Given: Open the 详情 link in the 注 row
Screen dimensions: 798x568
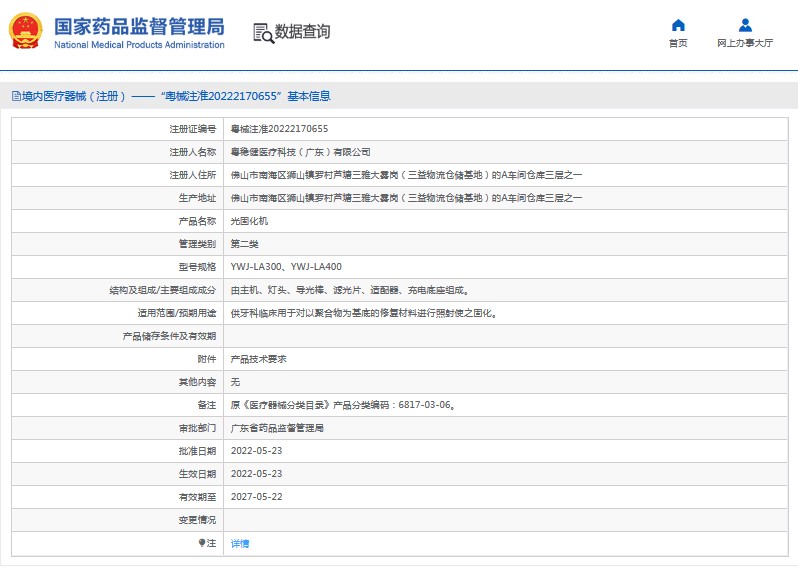Looking at the screenshot, I should coord(240,544).
